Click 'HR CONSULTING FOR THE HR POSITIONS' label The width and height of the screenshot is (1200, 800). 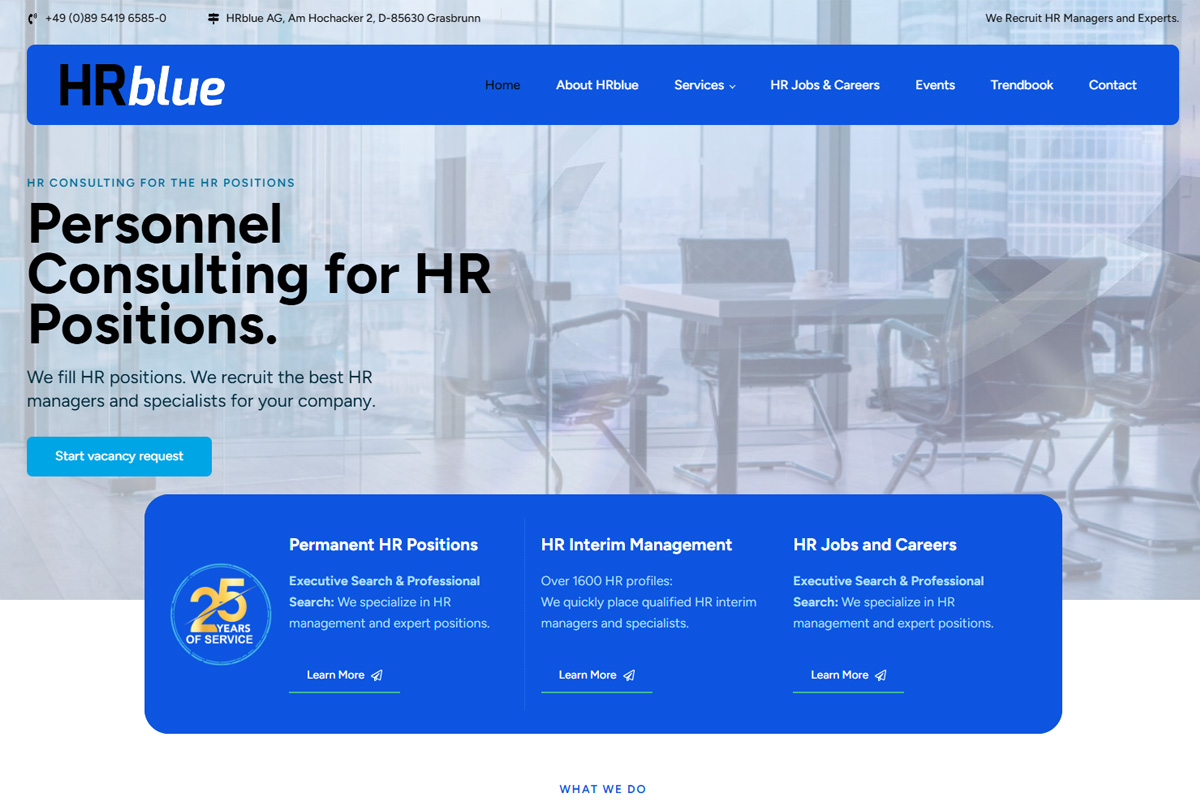click(161, 183)
